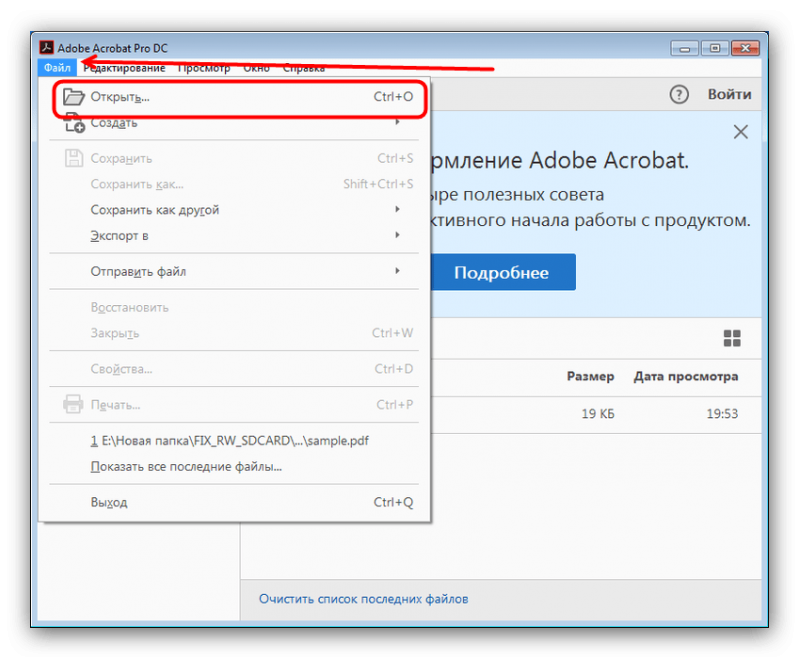Image resolution: width=800 pixels, height=659 pixels.
Task: Choose Создать in the File menu
Action: click(235, 123)
